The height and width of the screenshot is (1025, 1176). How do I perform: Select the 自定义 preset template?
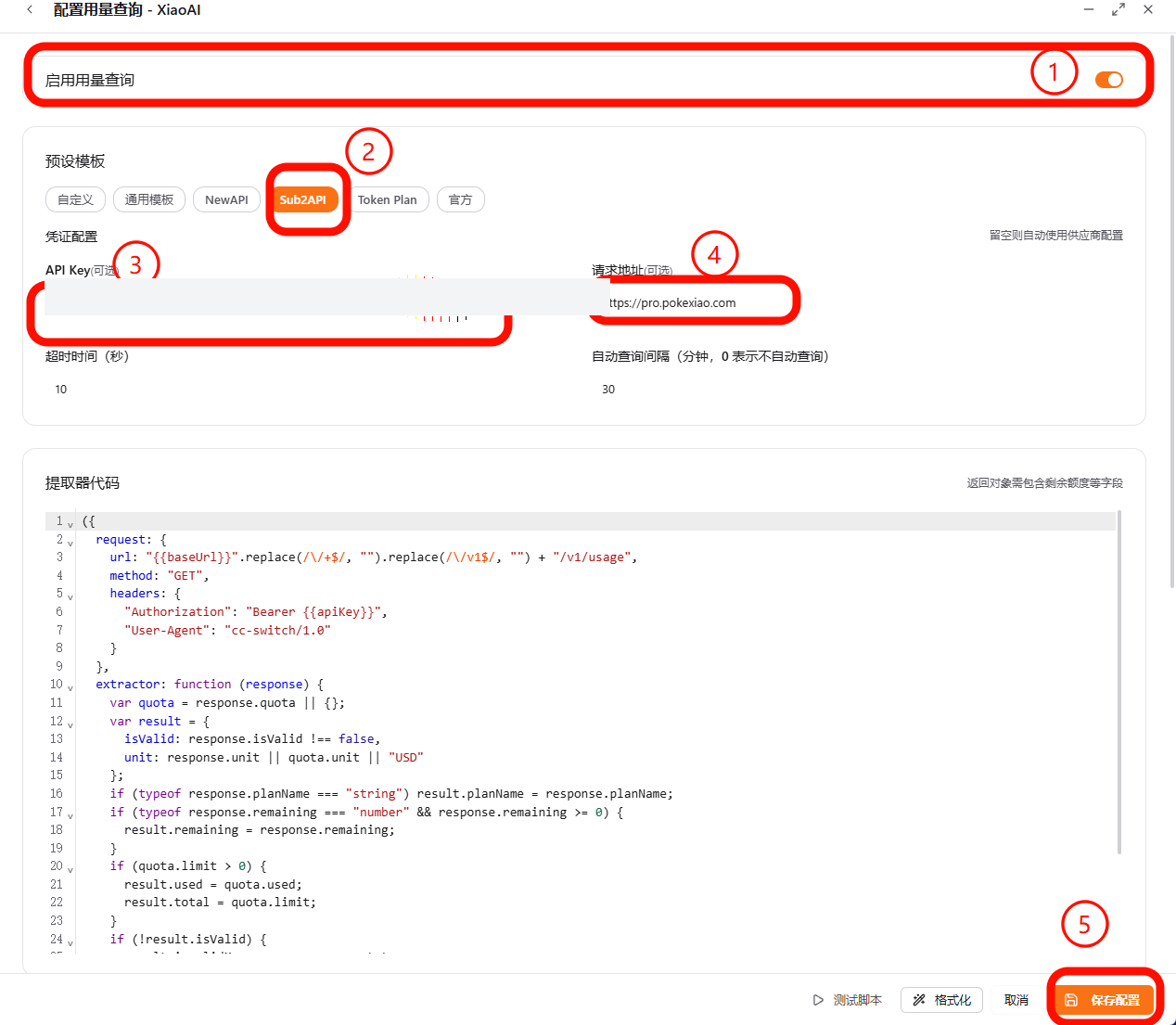[75, 199]
